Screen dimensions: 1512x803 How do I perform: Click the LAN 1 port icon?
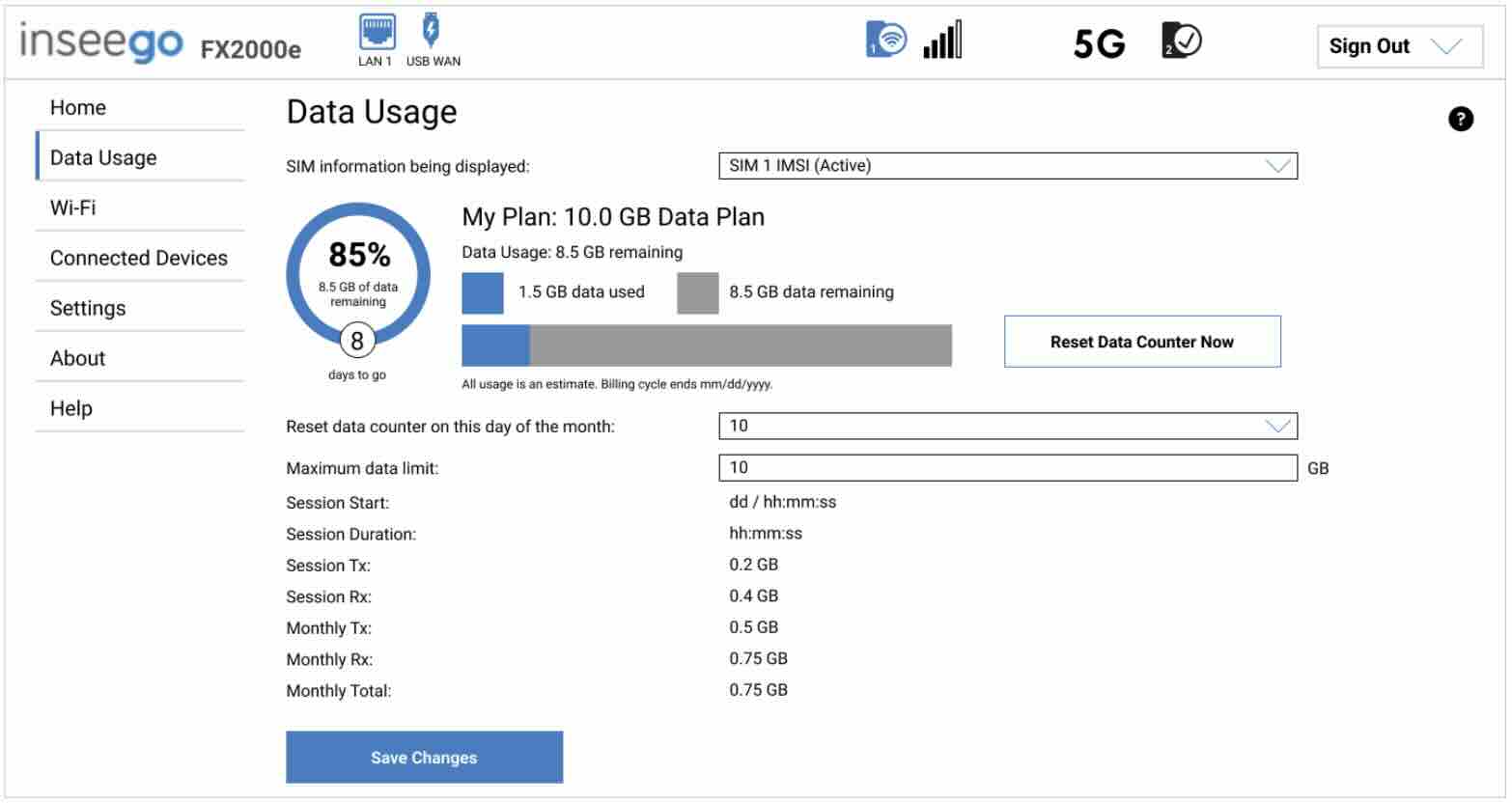tap(378, 31)
